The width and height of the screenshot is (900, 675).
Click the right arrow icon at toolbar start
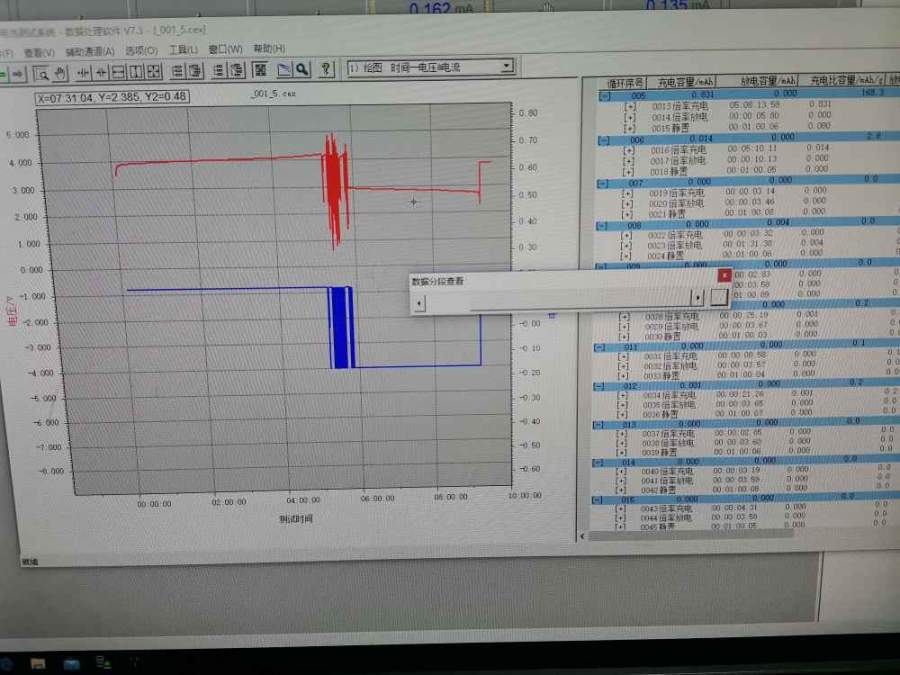click(17, 73)
